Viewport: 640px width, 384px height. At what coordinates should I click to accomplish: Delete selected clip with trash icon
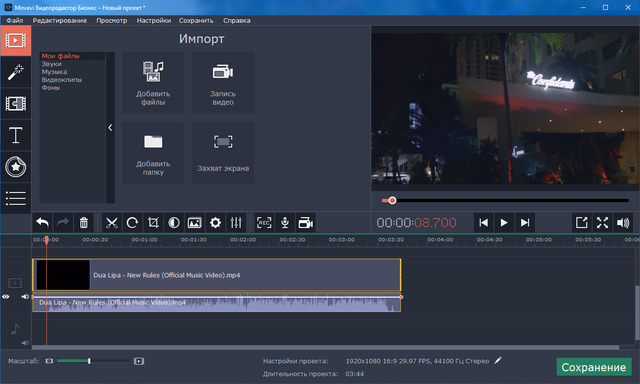point(84,223)
